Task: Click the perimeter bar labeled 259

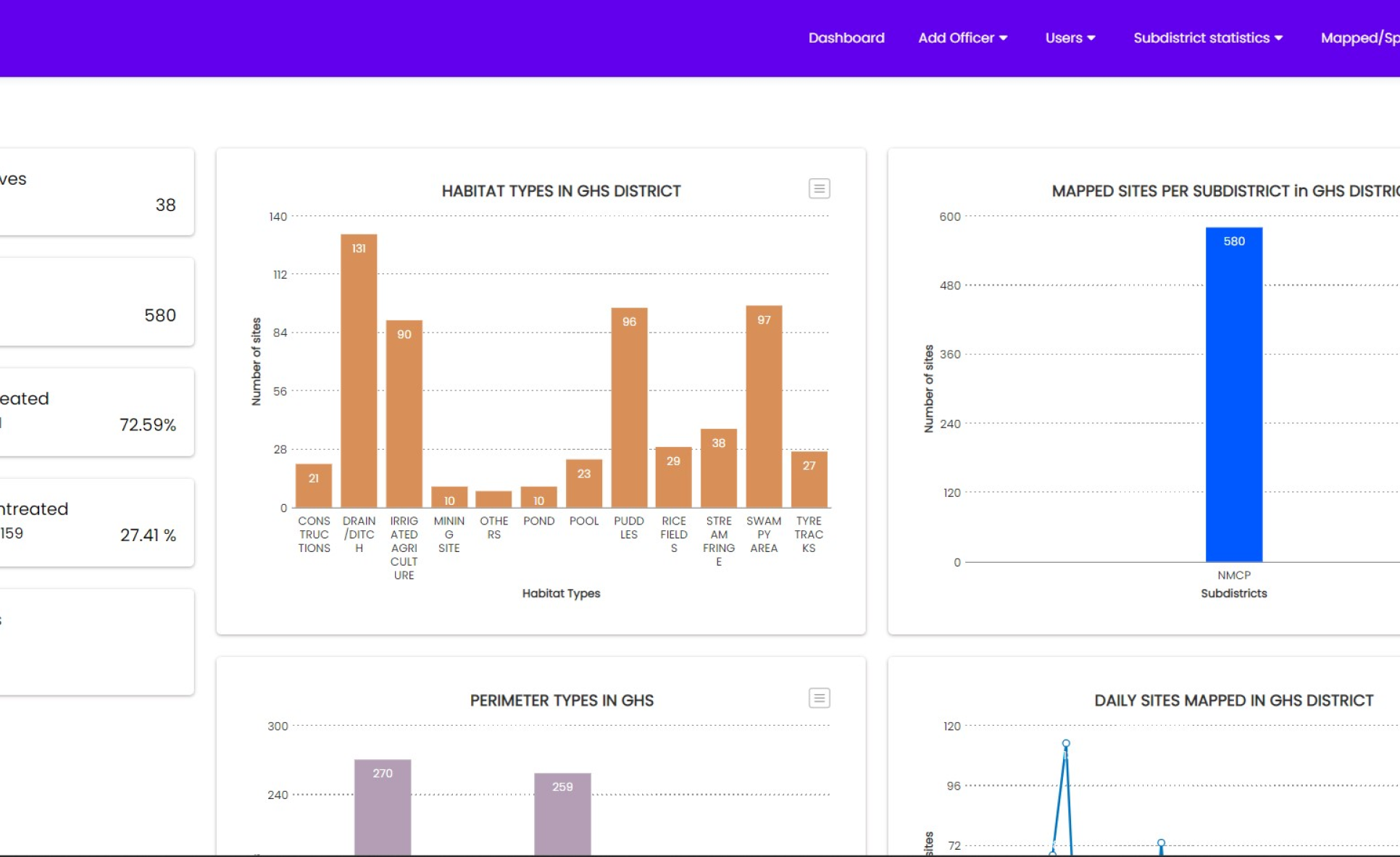Action: coord(562,815)
